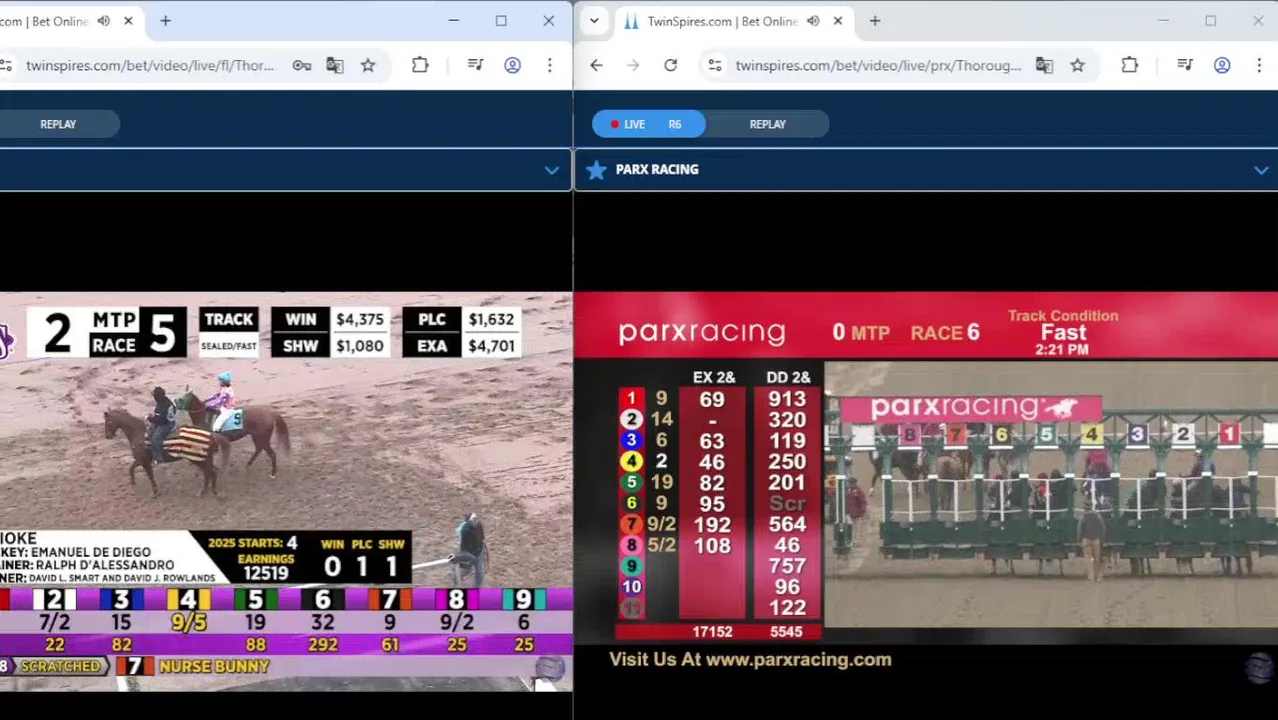Expand the track dropdown in left window

pyautogui.click(x=551, y=170)
